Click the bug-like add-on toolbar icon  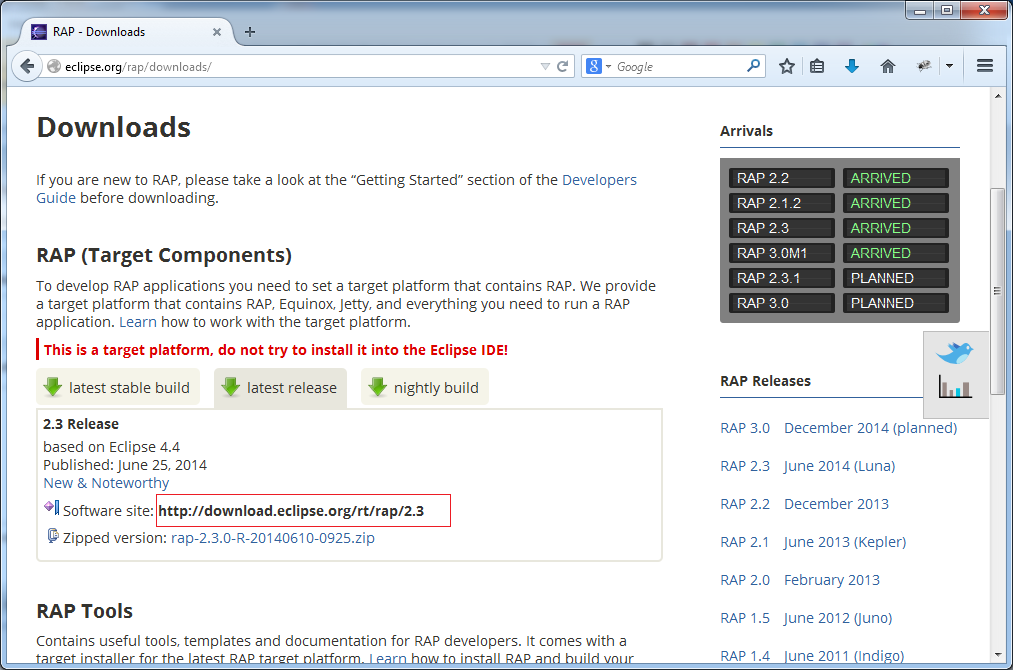tap(924, 66)
